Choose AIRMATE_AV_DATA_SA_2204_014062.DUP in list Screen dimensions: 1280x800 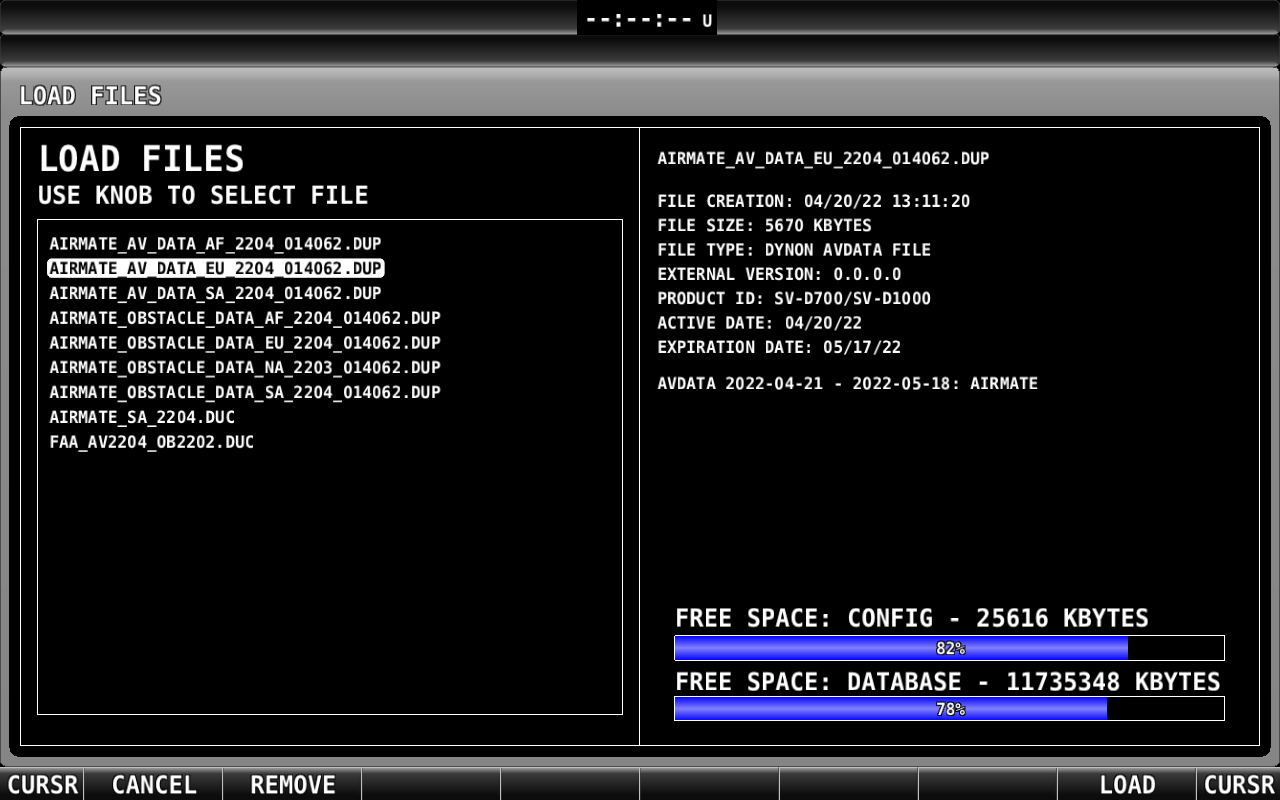pyautogui.click(x=215, y=294)
